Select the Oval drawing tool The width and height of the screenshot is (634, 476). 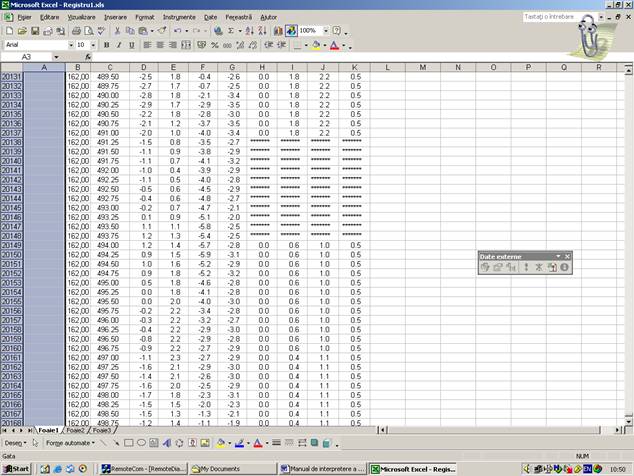pyautogui.click(x=143, y=442)
